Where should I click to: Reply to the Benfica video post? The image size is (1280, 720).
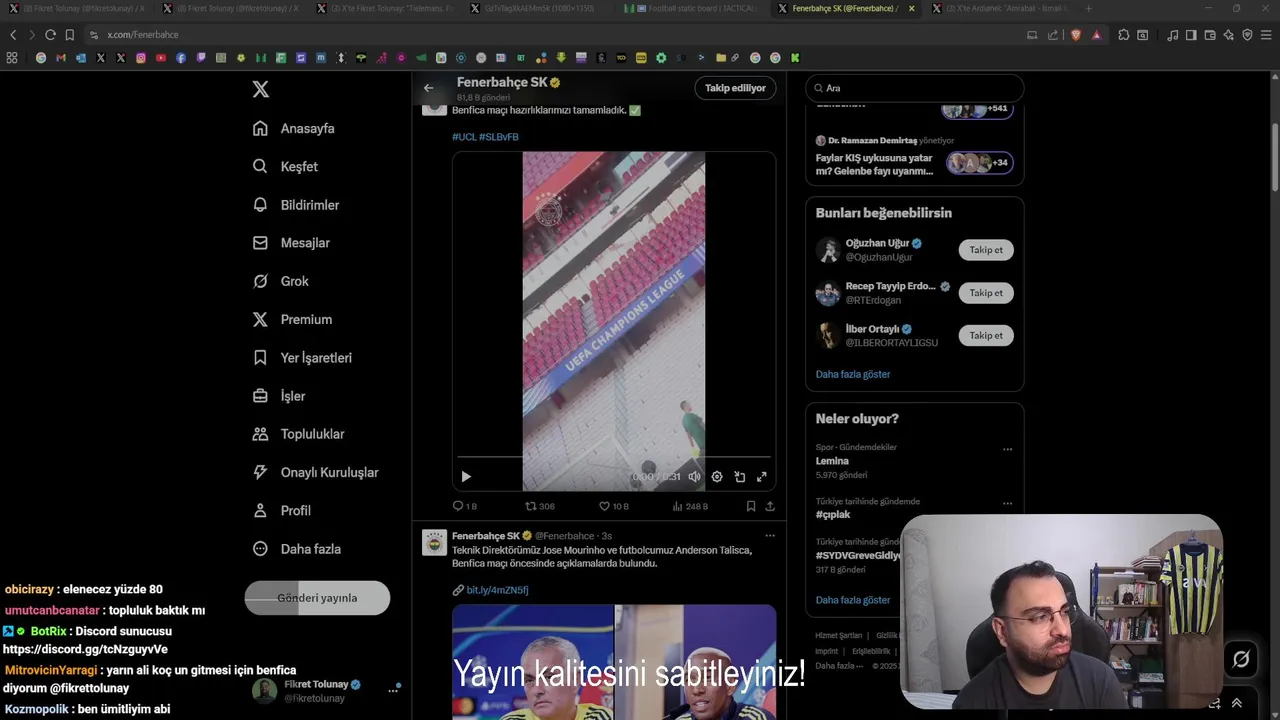[465, 506]
